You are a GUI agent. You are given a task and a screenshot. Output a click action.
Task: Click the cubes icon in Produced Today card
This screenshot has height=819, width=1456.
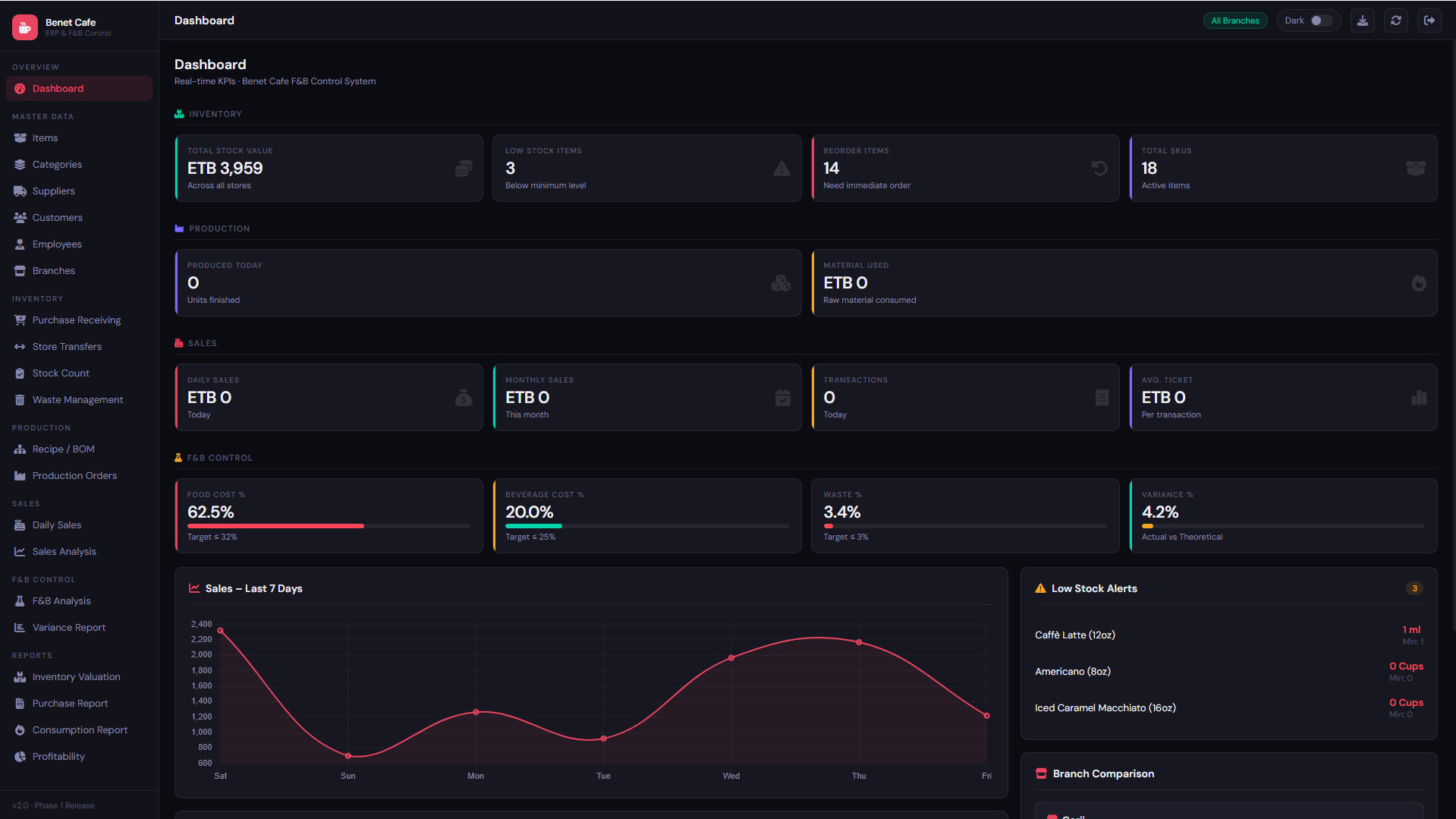click(x=781, y=283)
